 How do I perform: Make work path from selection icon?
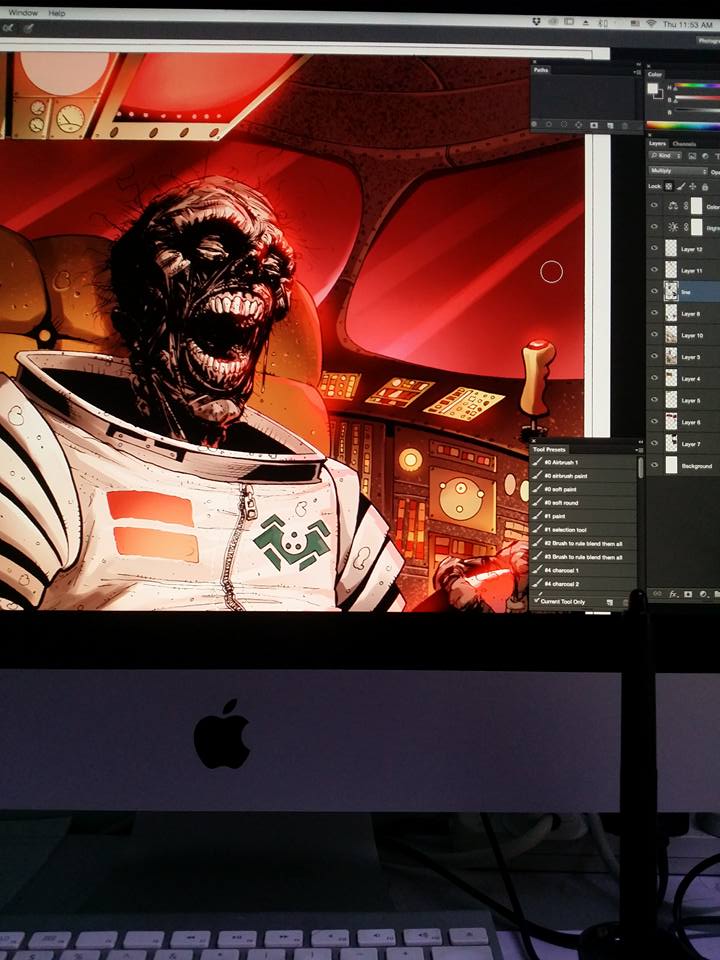(579, 125)
